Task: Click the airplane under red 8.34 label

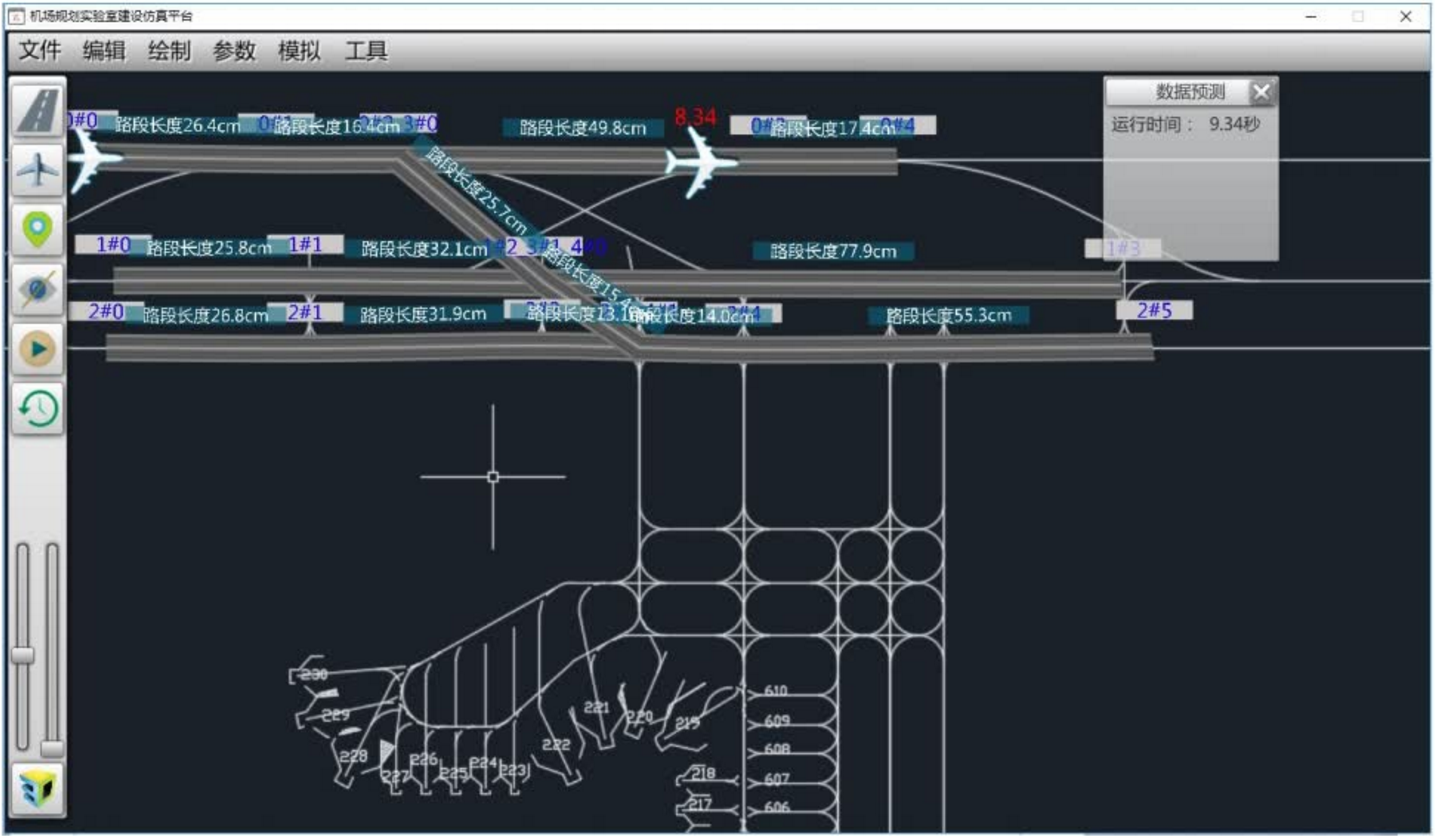Action: coord(701,161)
